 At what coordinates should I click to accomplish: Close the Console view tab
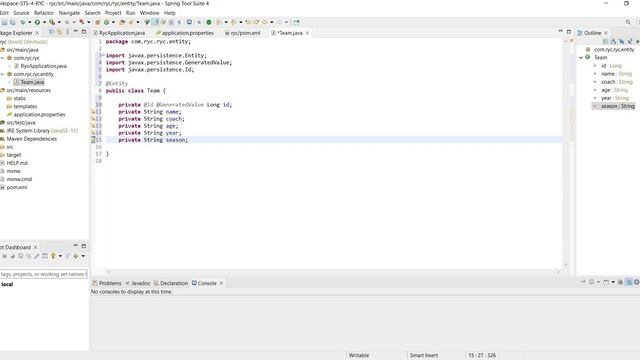[x=221, y=283]
